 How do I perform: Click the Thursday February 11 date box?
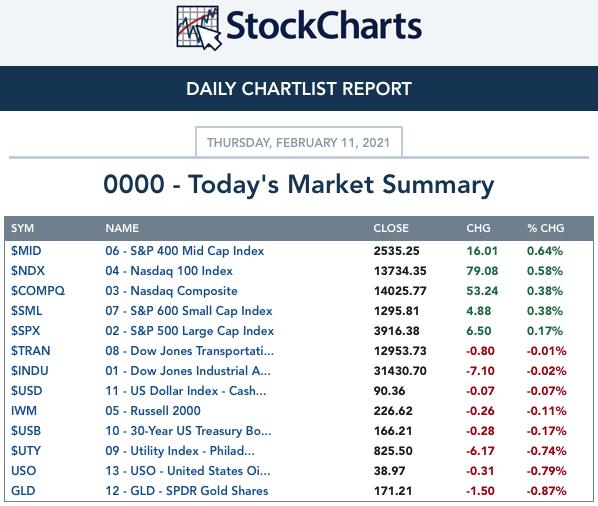coord(299,142)
